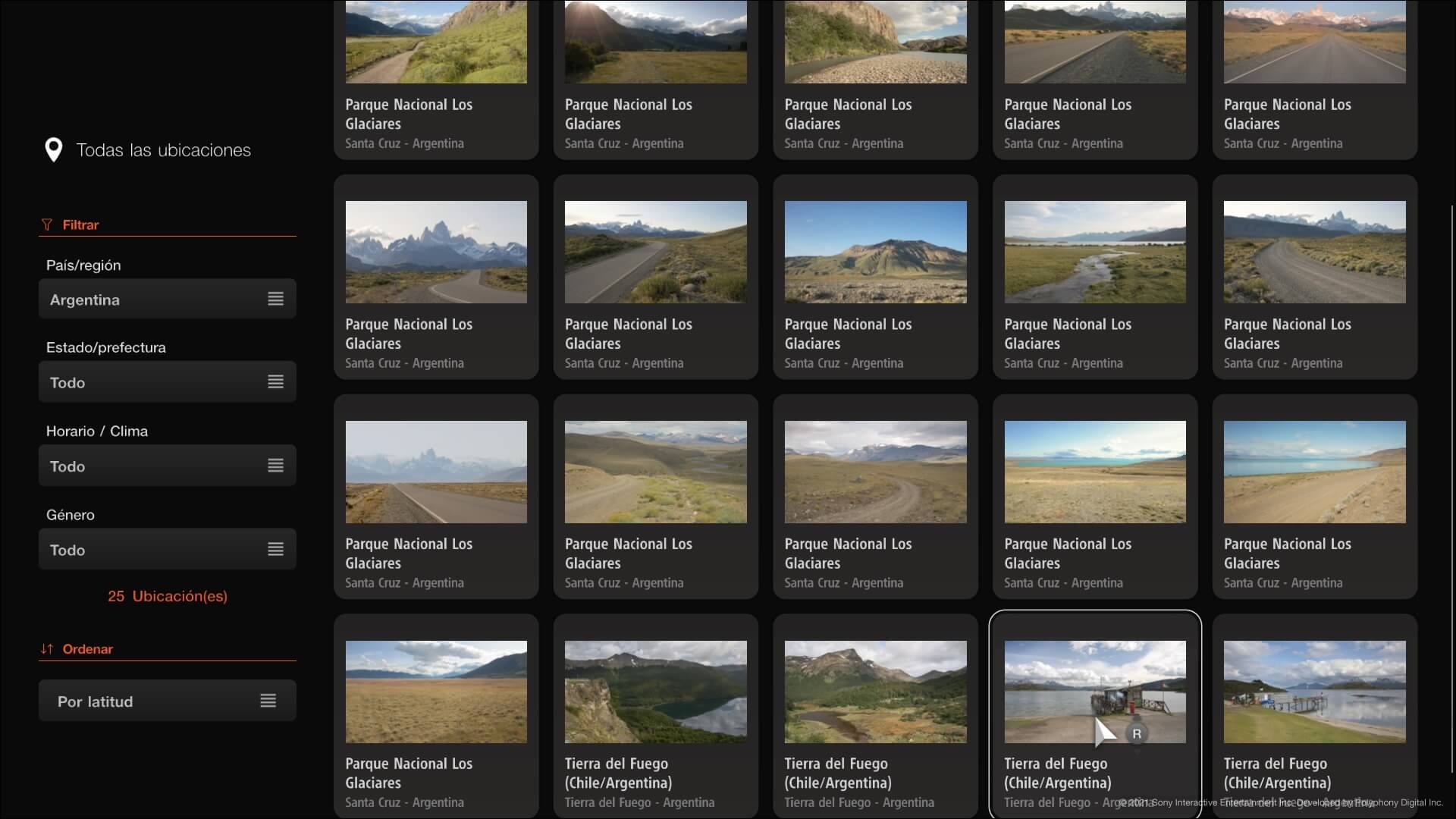
Task: Select Todas las ubicaciones heading
Action: point(163,150)
